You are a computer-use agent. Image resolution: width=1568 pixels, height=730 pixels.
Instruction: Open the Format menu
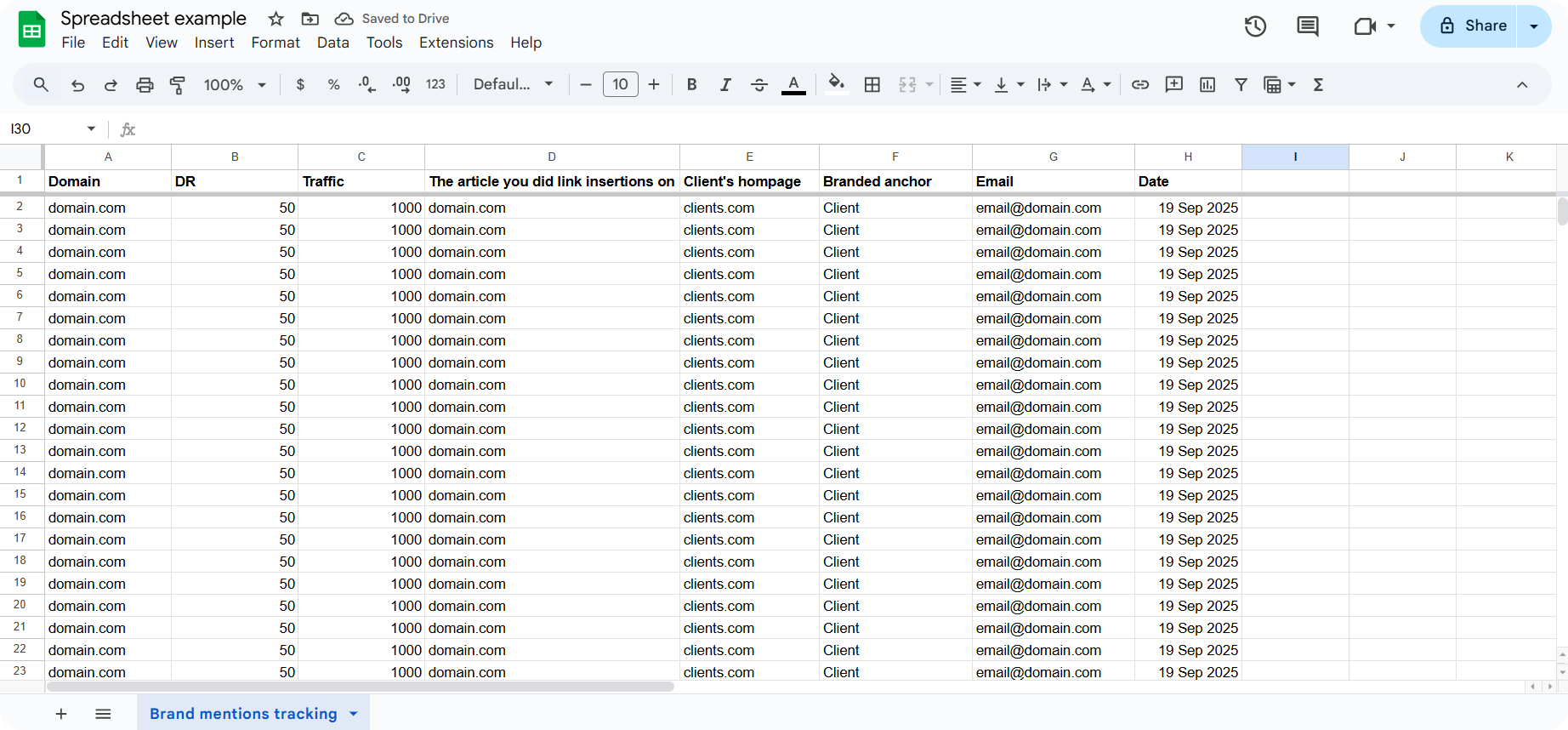coord(276,43)
